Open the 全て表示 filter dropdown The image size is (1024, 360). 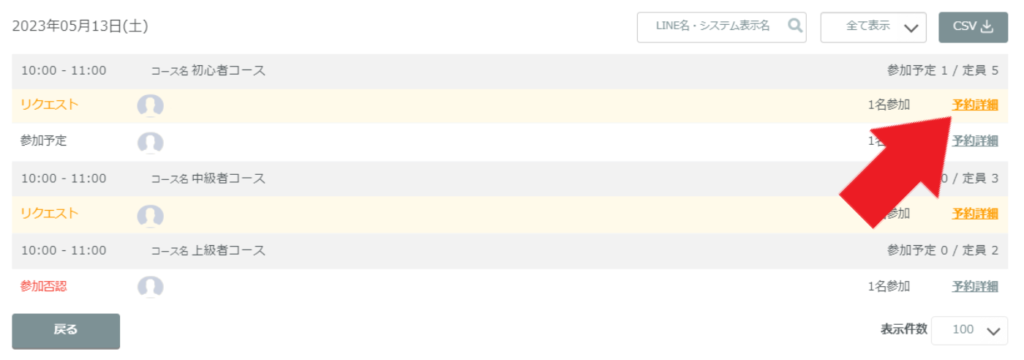[x=874, y=27]
